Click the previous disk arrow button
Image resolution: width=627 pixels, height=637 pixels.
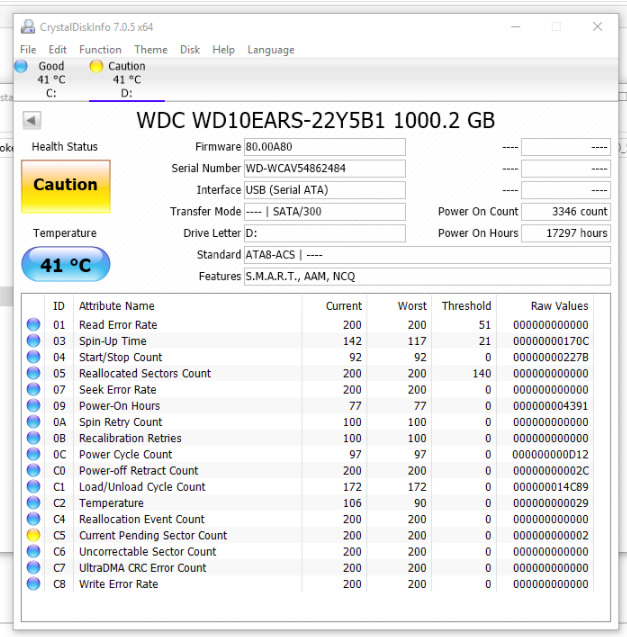coord(32,121)
